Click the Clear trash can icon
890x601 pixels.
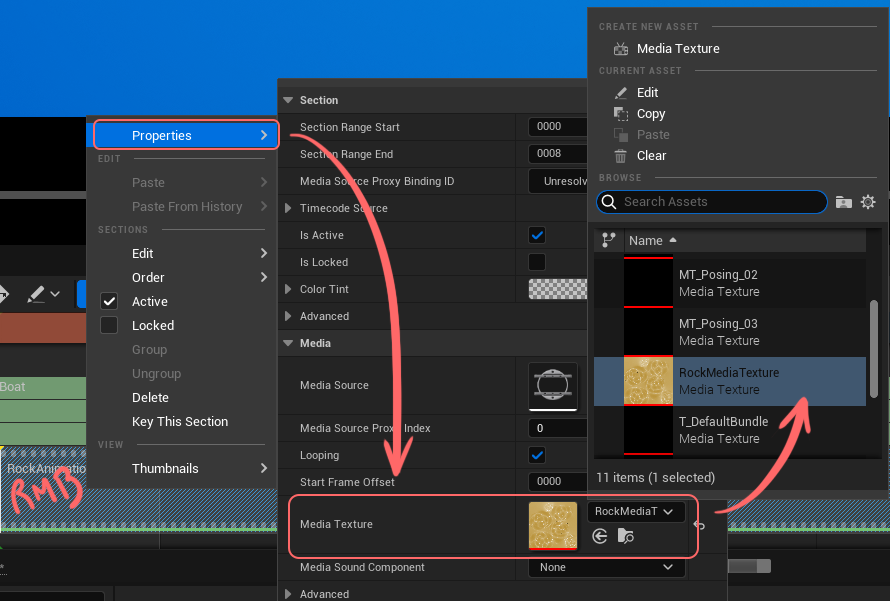pos(621,156)
